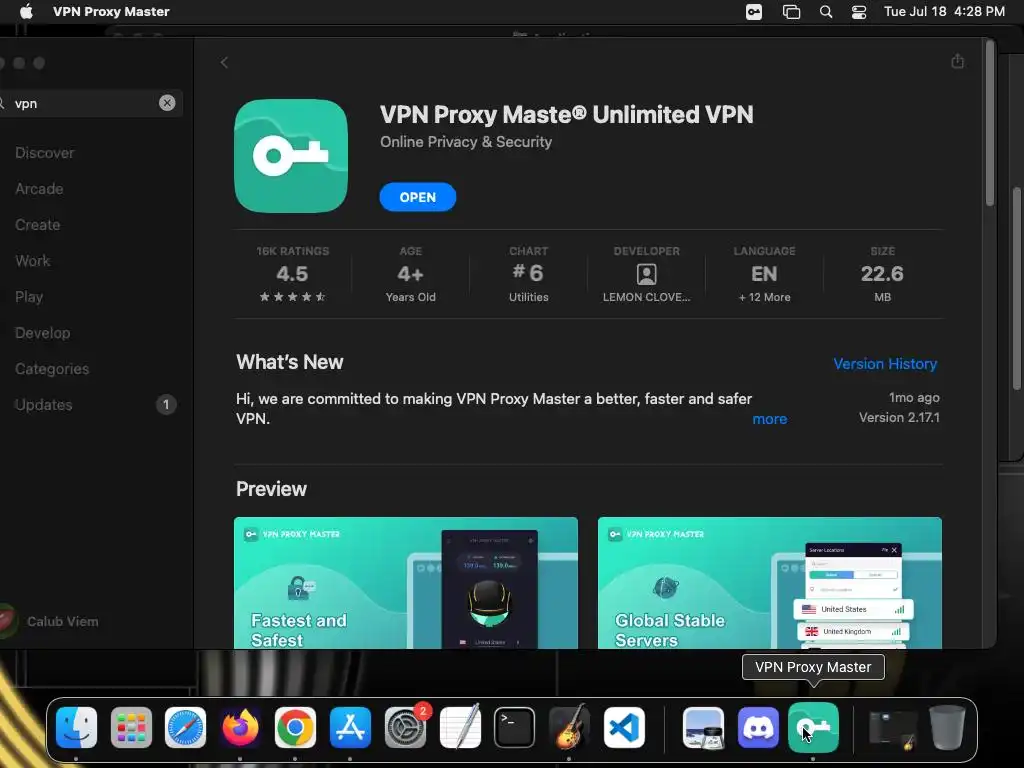Open Version History link

885,364
